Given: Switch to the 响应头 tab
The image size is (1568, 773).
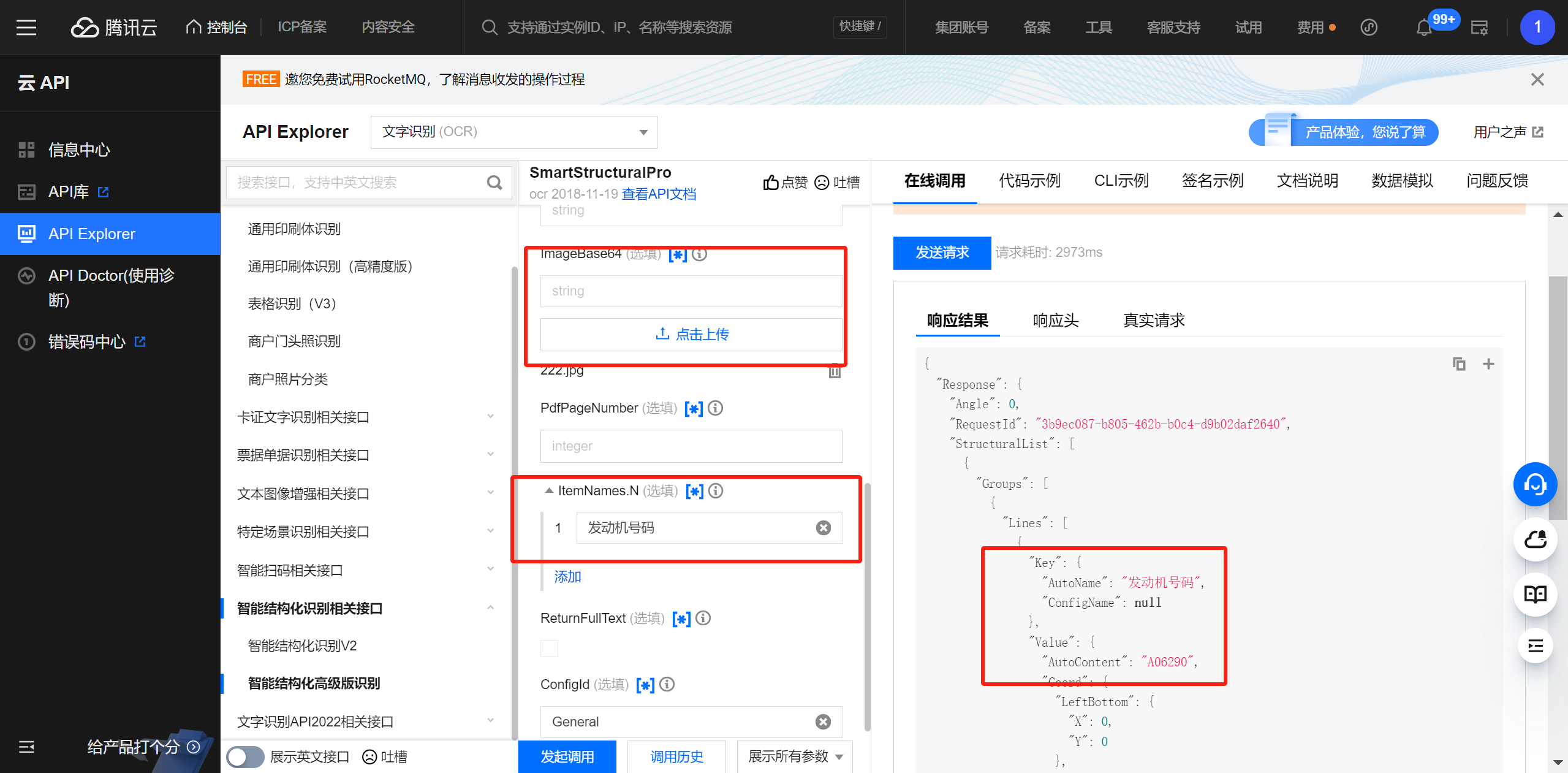Looking at the screenshot, I should pyautogui.click(x=1055, y=320).
